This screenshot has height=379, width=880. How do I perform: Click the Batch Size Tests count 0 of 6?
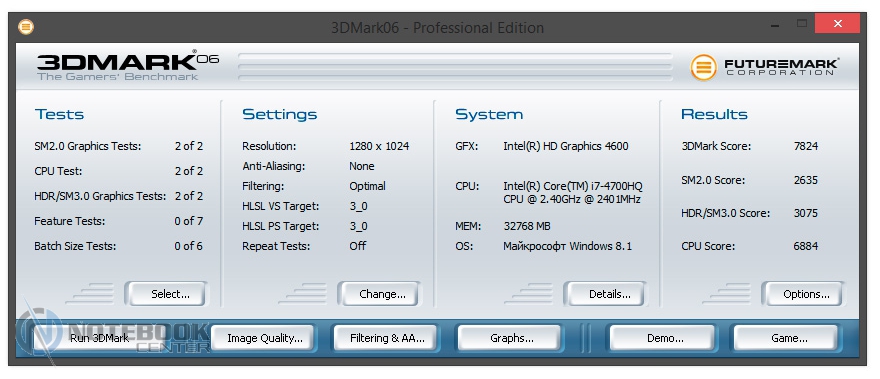[x=189, y=246]
